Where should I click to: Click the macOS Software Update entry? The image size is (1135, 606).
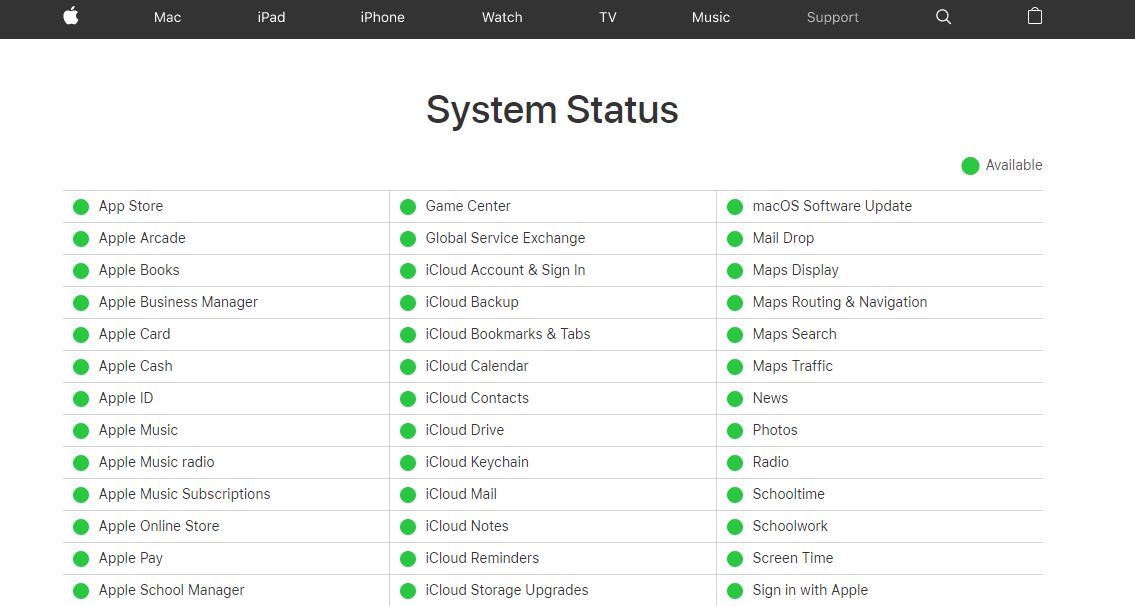(832, 206)
